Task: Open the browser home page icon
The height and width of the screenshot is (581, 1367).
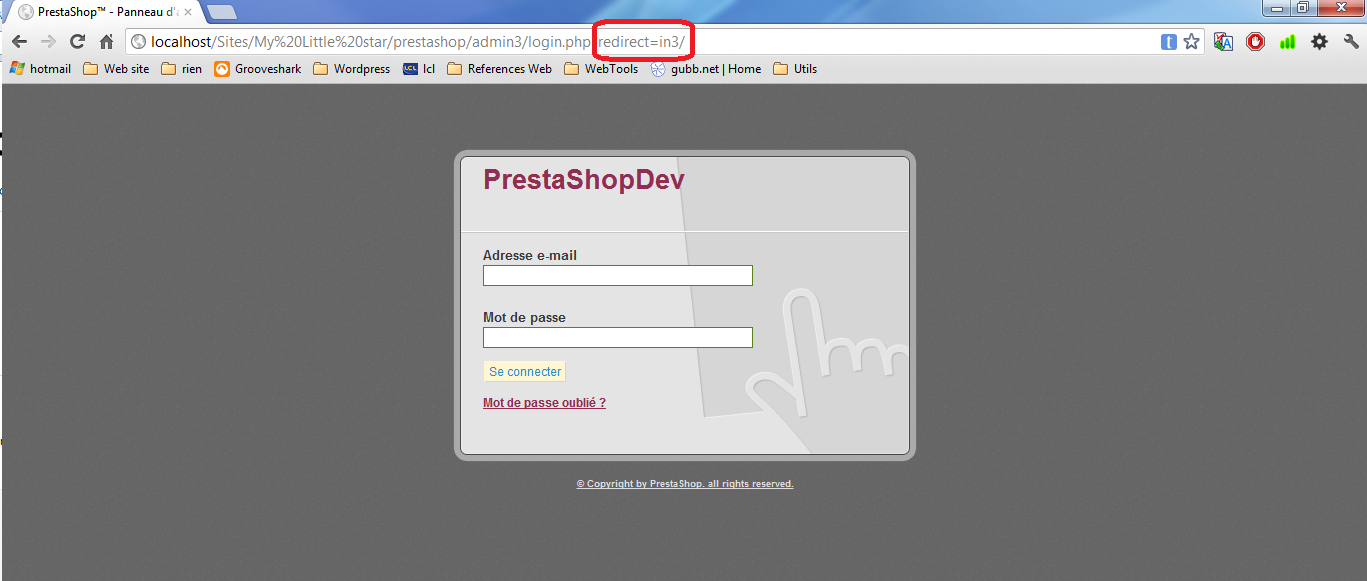Action: tap(106, 42)
